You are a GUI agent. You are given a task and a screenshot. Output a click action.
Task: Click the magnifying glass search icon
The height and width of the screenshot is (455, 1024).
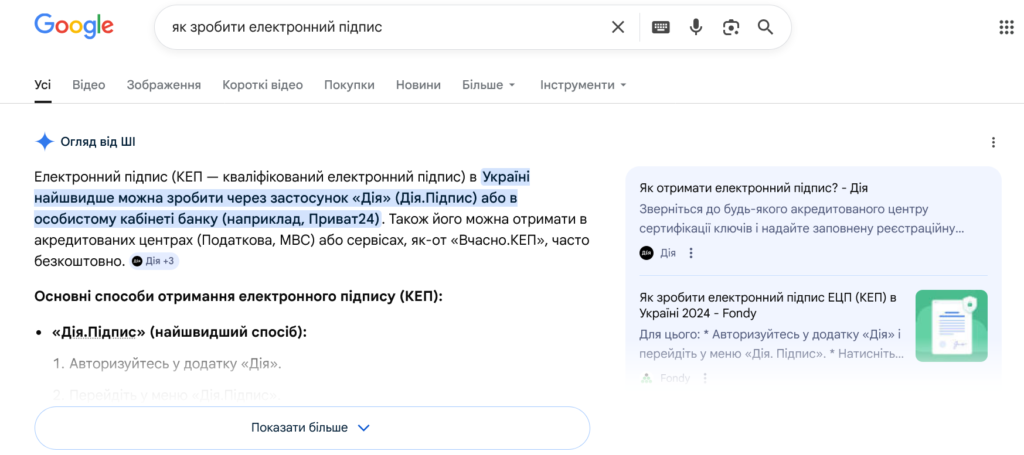765,27
